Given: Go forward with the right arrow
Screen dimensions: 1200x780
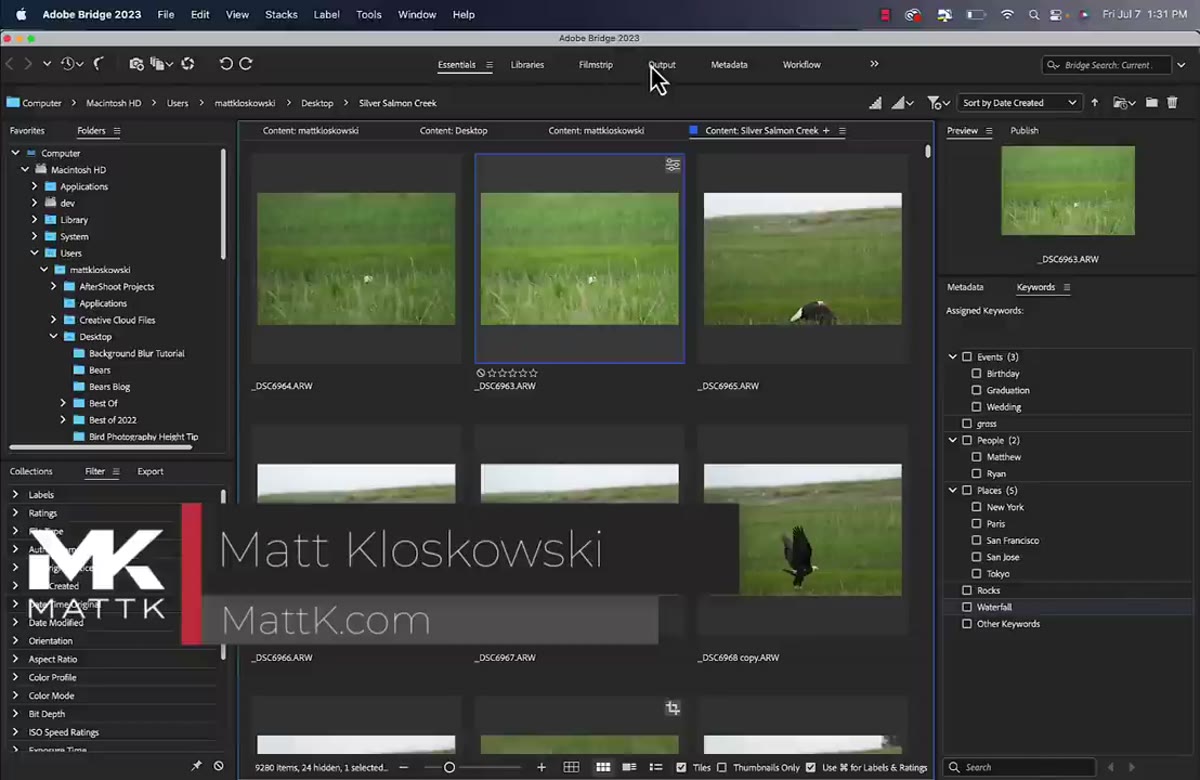Looking at the screenshot, I should point(28,64).
